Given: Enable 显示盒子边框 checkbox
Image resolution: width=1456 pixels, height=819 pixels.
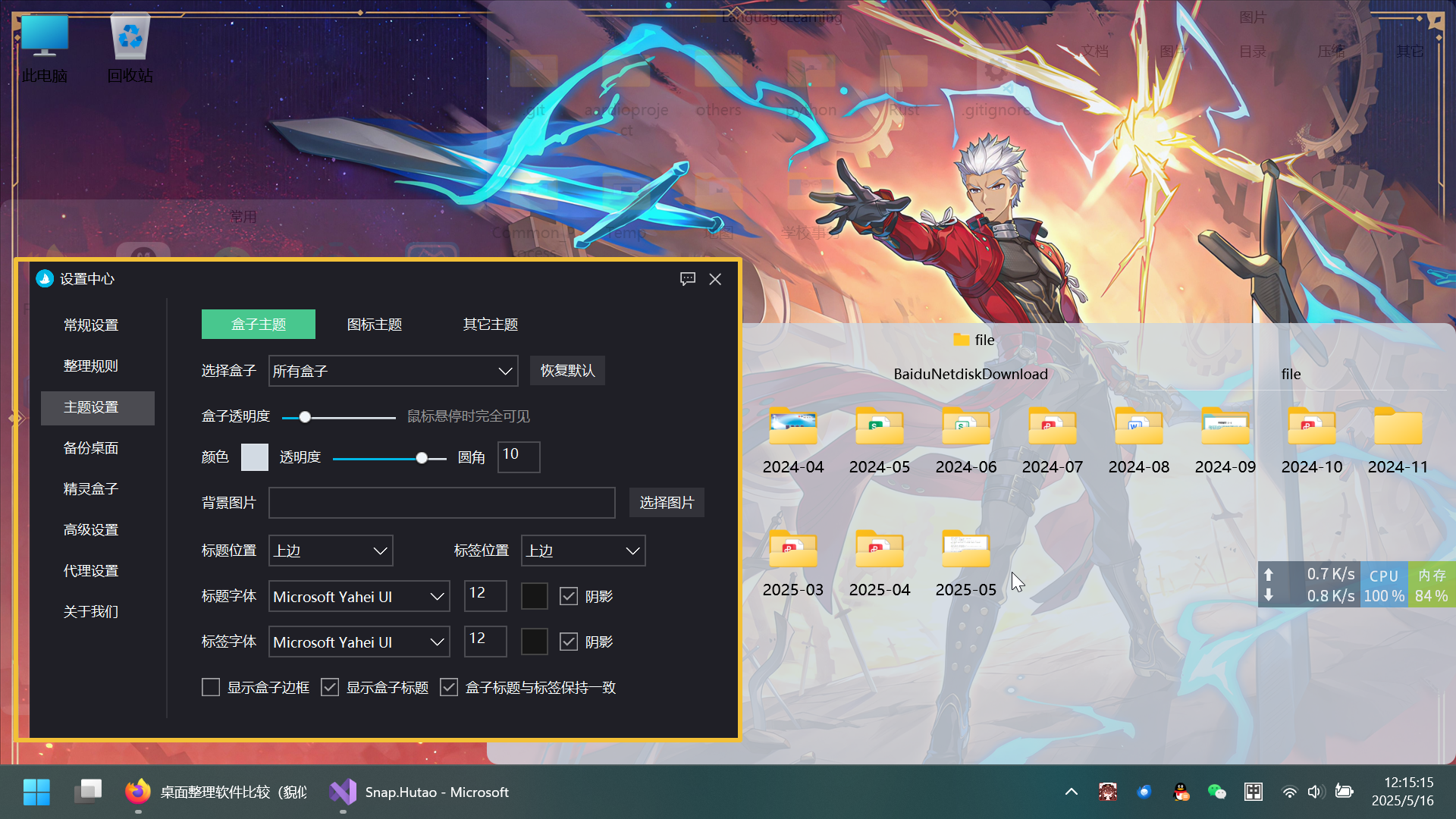Looking at the screenshot, I should click(x=211, y=688).
